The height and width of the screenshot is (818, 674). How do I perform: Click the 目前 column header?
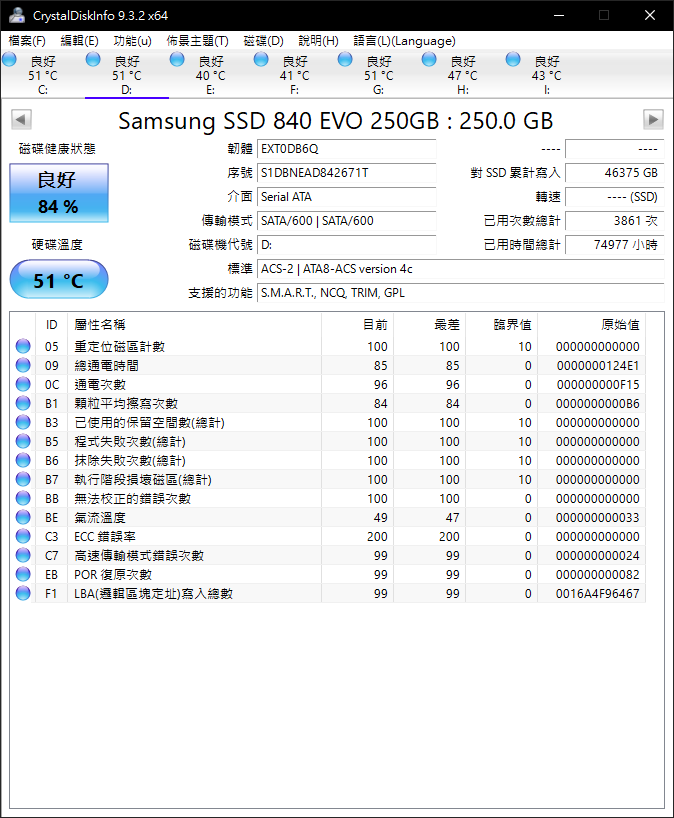357,324
